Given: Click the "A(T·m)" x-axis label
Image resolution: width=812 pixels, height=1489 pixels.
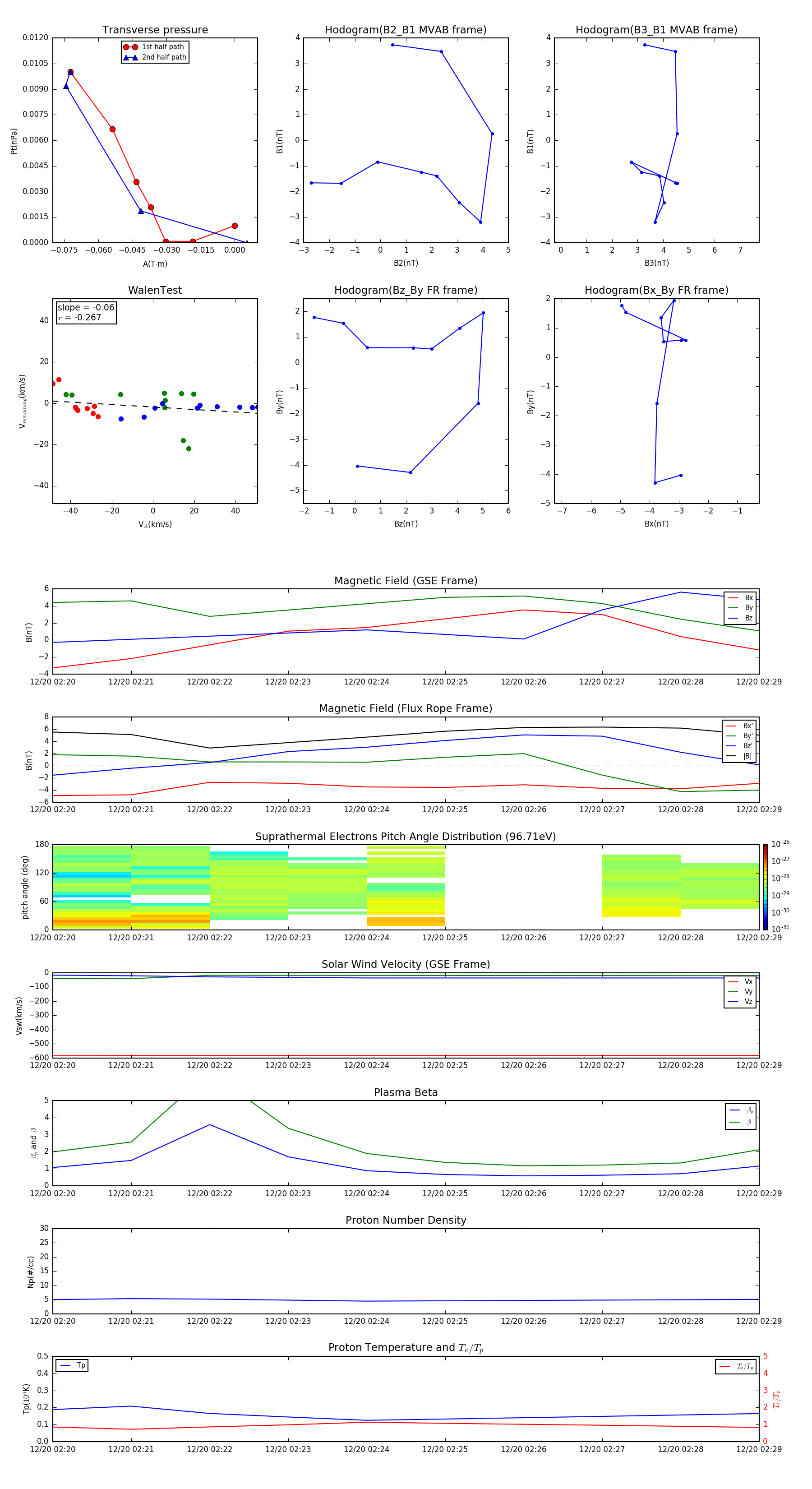Looking at the screenshot, I should pyautogui.click(x=155, y=264).
